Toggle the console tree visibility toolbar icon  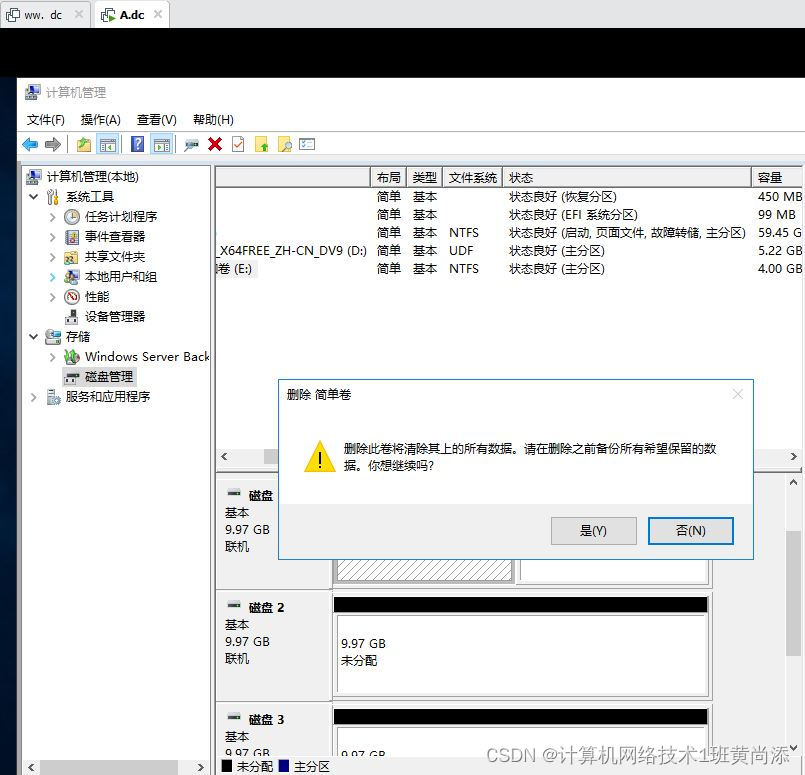point(108,143)
